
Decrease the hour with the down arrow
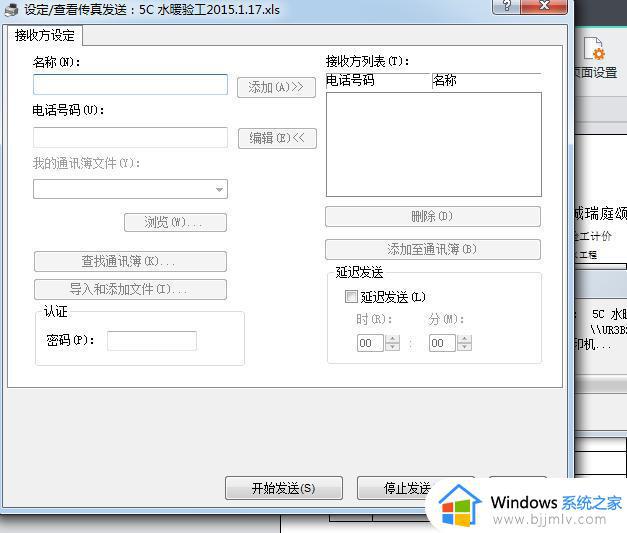click(x=393, y=347)
